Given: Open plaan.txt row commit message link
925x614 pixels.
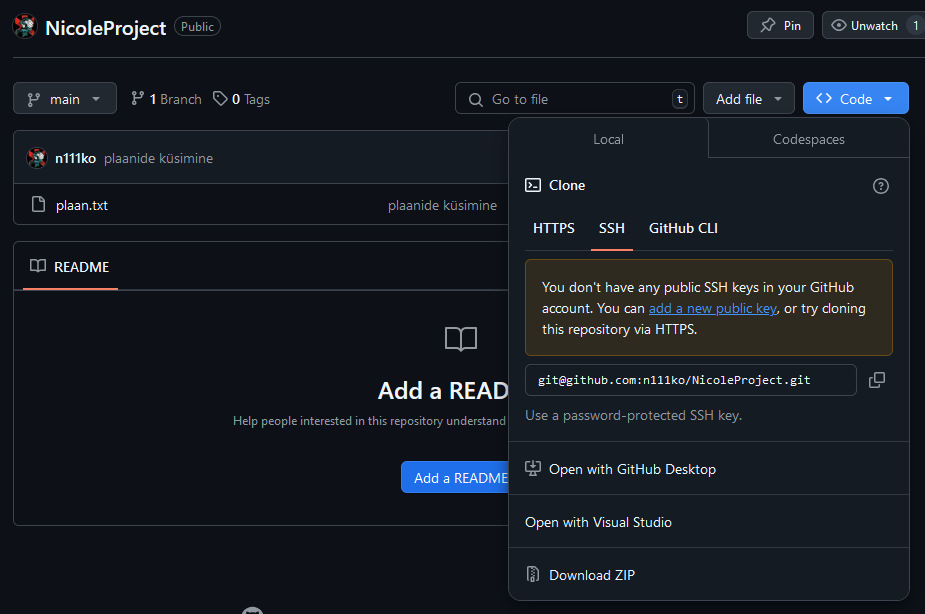Looking at the screenshot, I should click(x=442, y=205).
